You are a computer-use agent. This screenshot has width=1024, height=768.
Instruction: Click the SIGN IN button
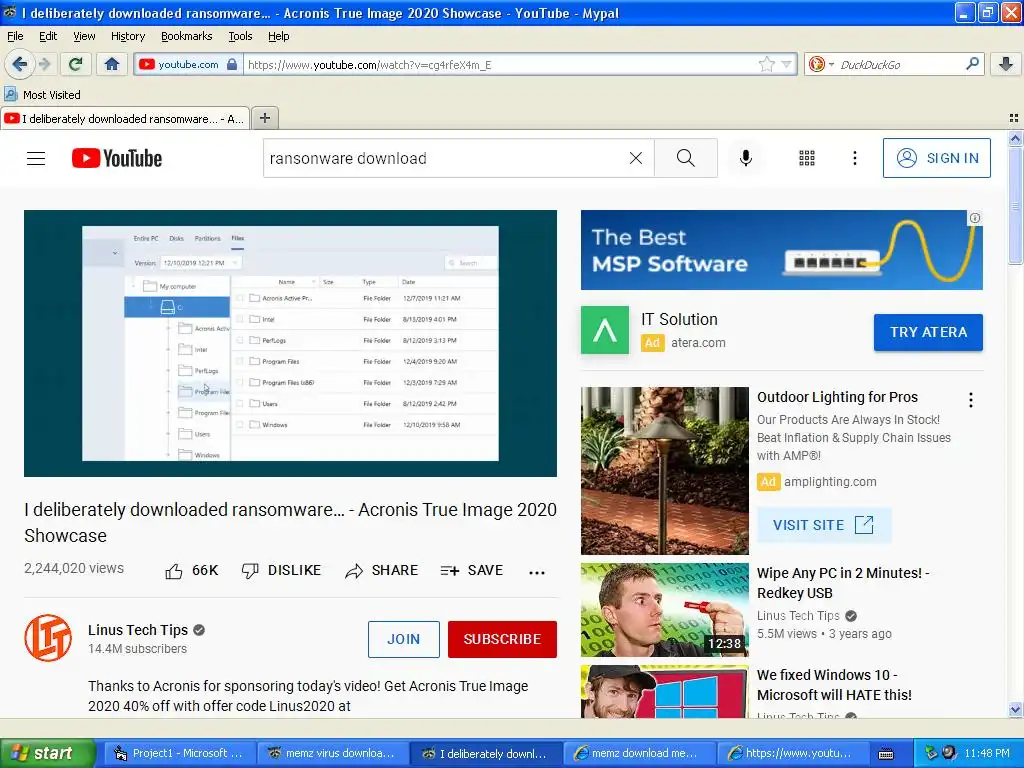(x=936, y=158)
